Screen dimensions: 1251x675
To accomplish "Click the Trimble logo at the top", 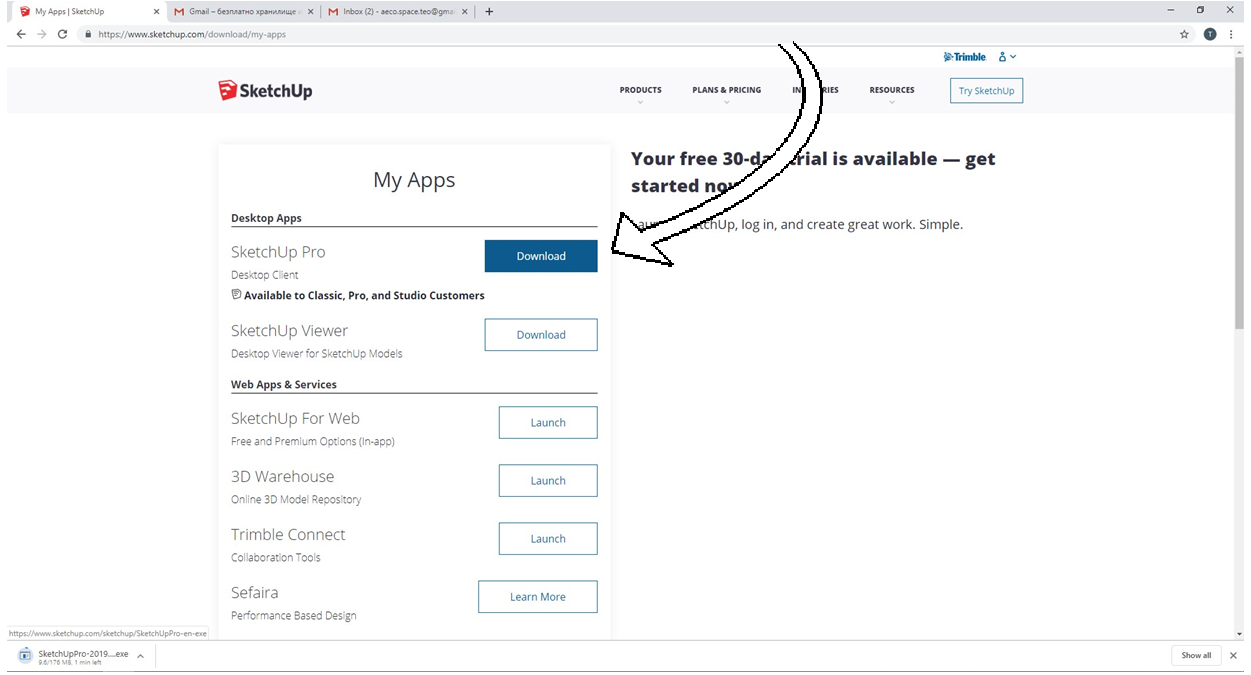I will coord(965,57).
